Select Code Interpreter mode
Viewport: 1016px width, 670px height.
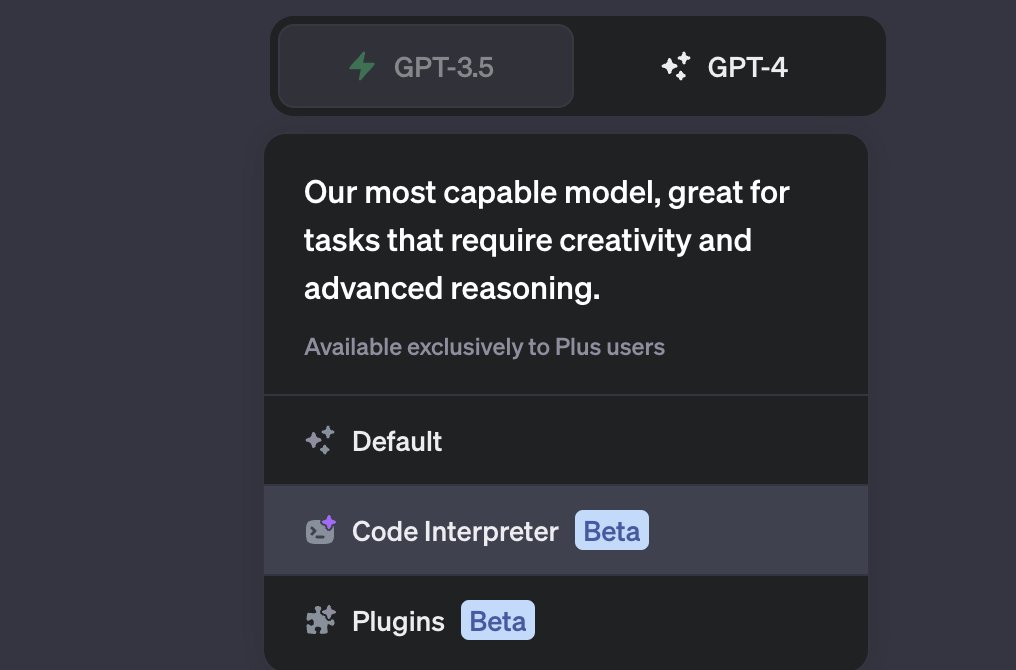566,531
